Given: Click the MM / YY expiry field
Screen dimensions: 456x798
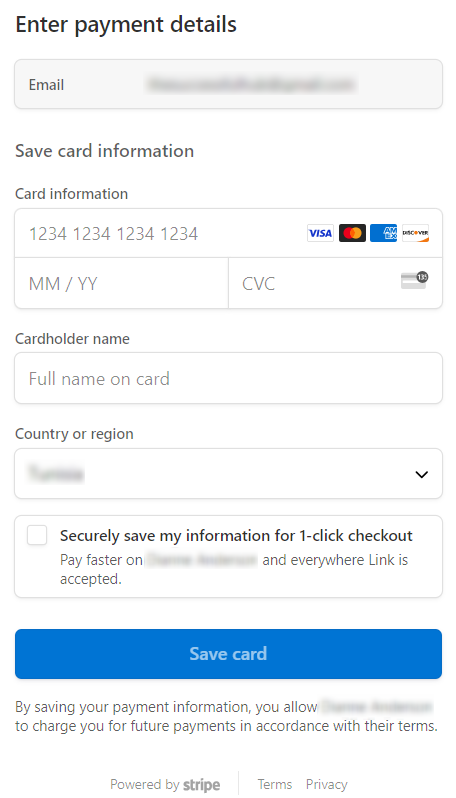Looking at the screenshot, I should point(122,283).
